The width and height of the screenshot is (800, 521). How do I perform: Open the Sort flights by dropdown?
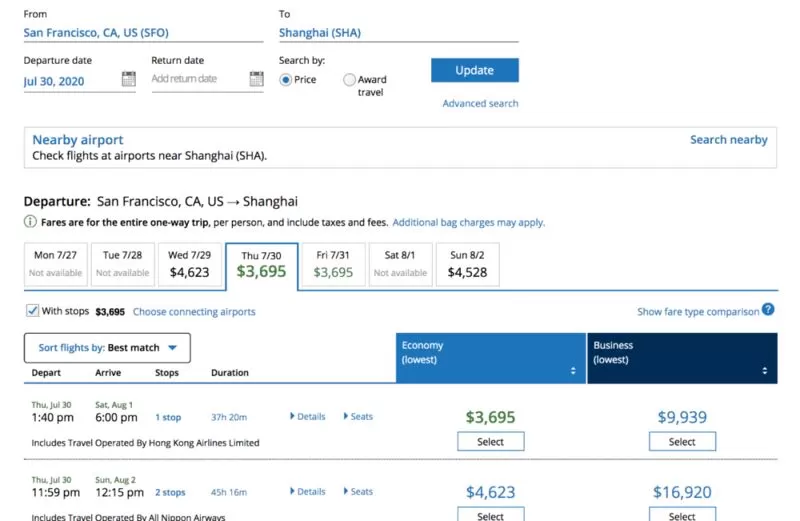[107, 348]
